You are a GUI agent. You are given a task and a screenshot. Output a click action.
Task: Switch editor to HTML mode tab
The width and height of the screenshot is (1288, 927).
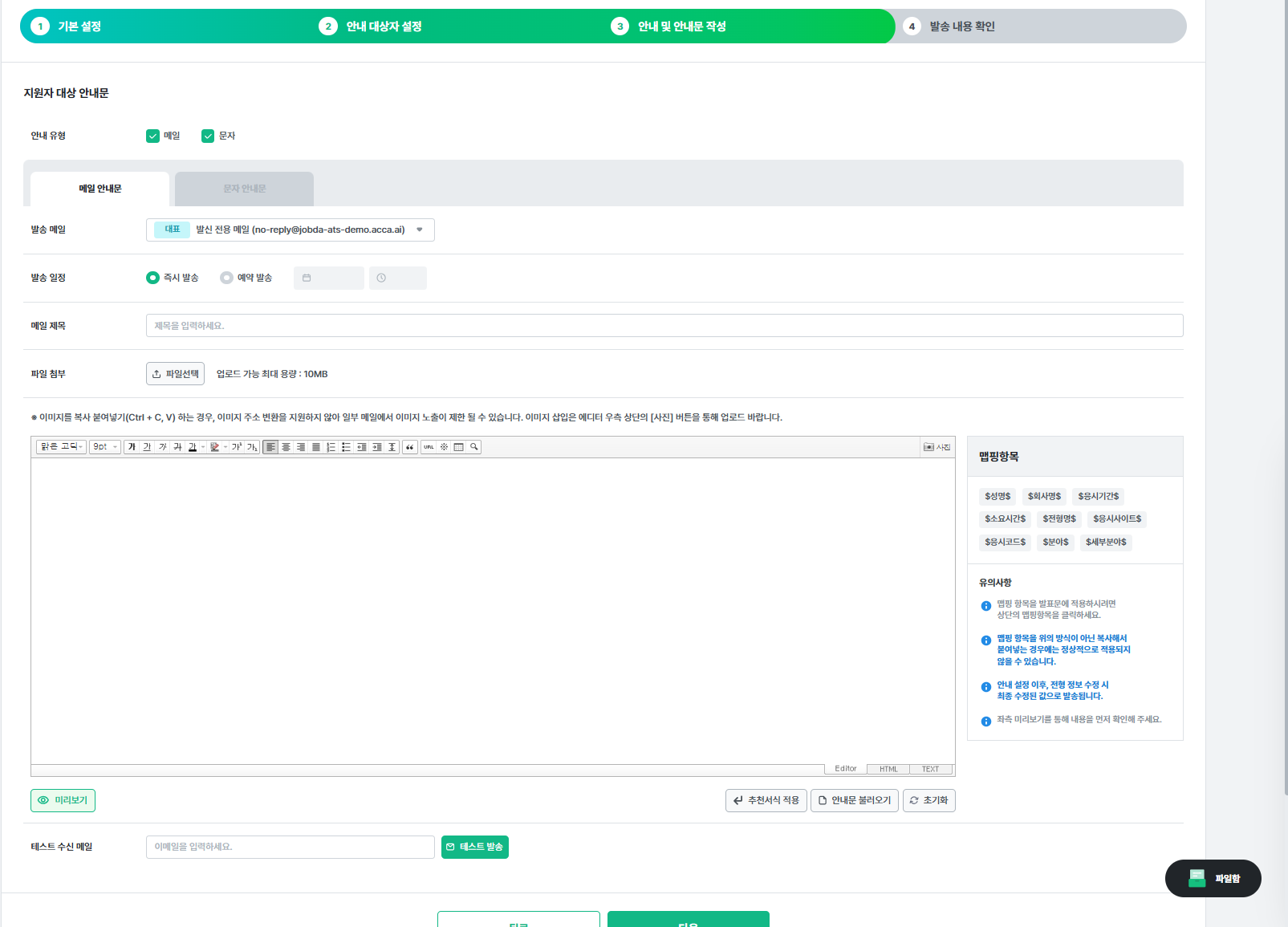(x=888, y=769)
